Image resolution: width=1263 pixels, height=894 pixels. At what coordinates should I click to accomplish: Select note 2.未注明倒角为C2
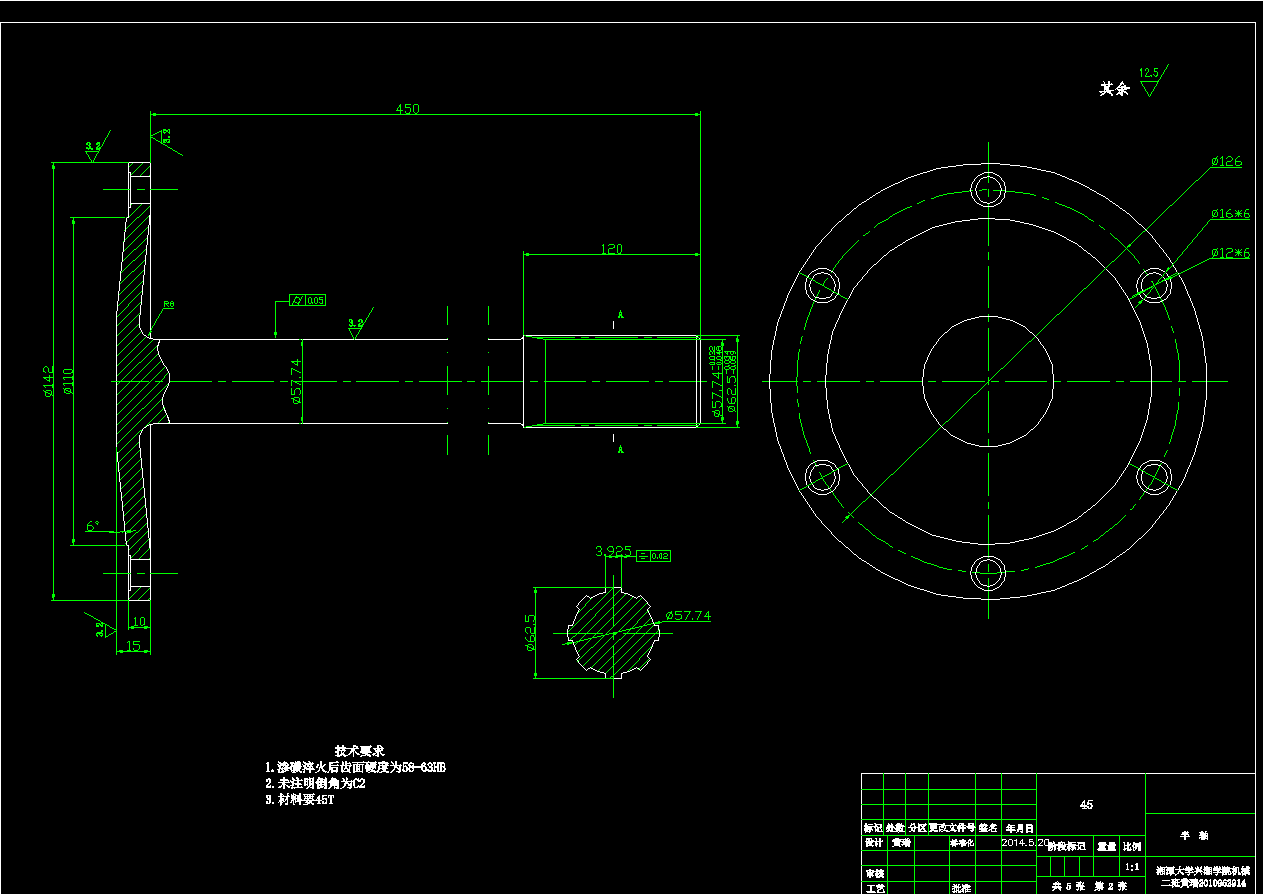(x=316, y=784)
